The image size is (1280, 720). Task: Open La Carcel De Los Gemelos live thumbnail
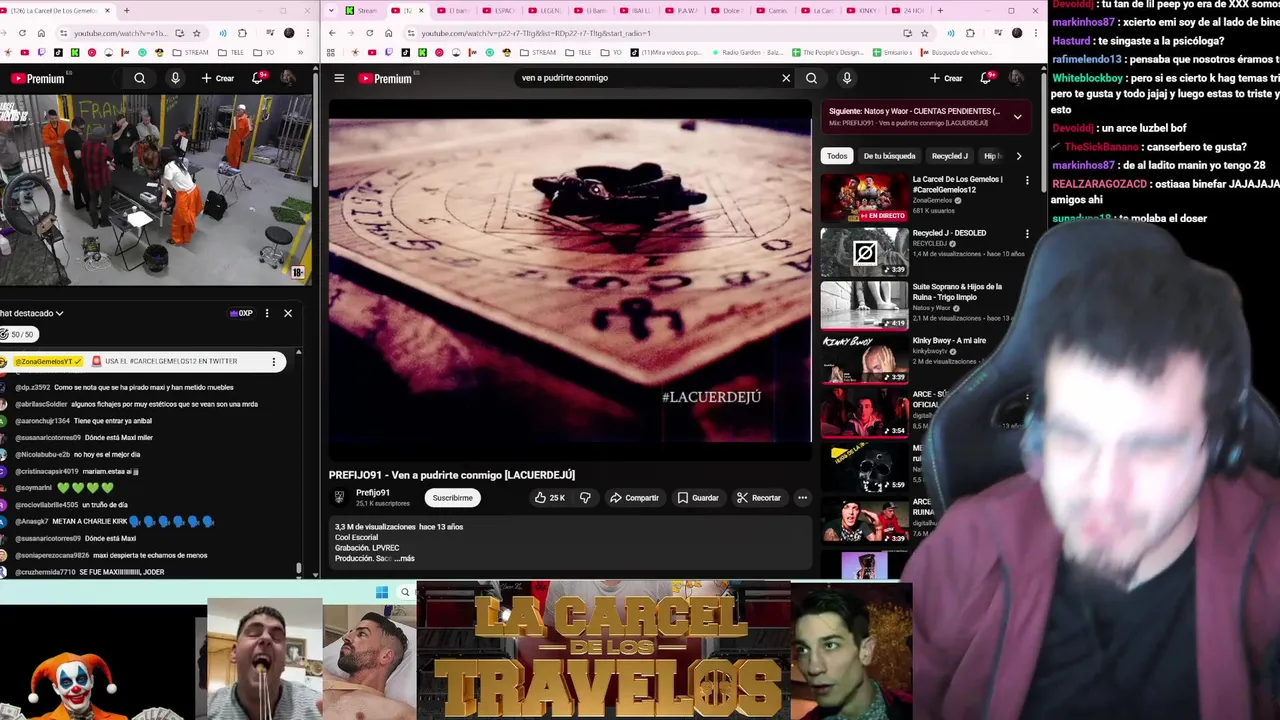864,198
